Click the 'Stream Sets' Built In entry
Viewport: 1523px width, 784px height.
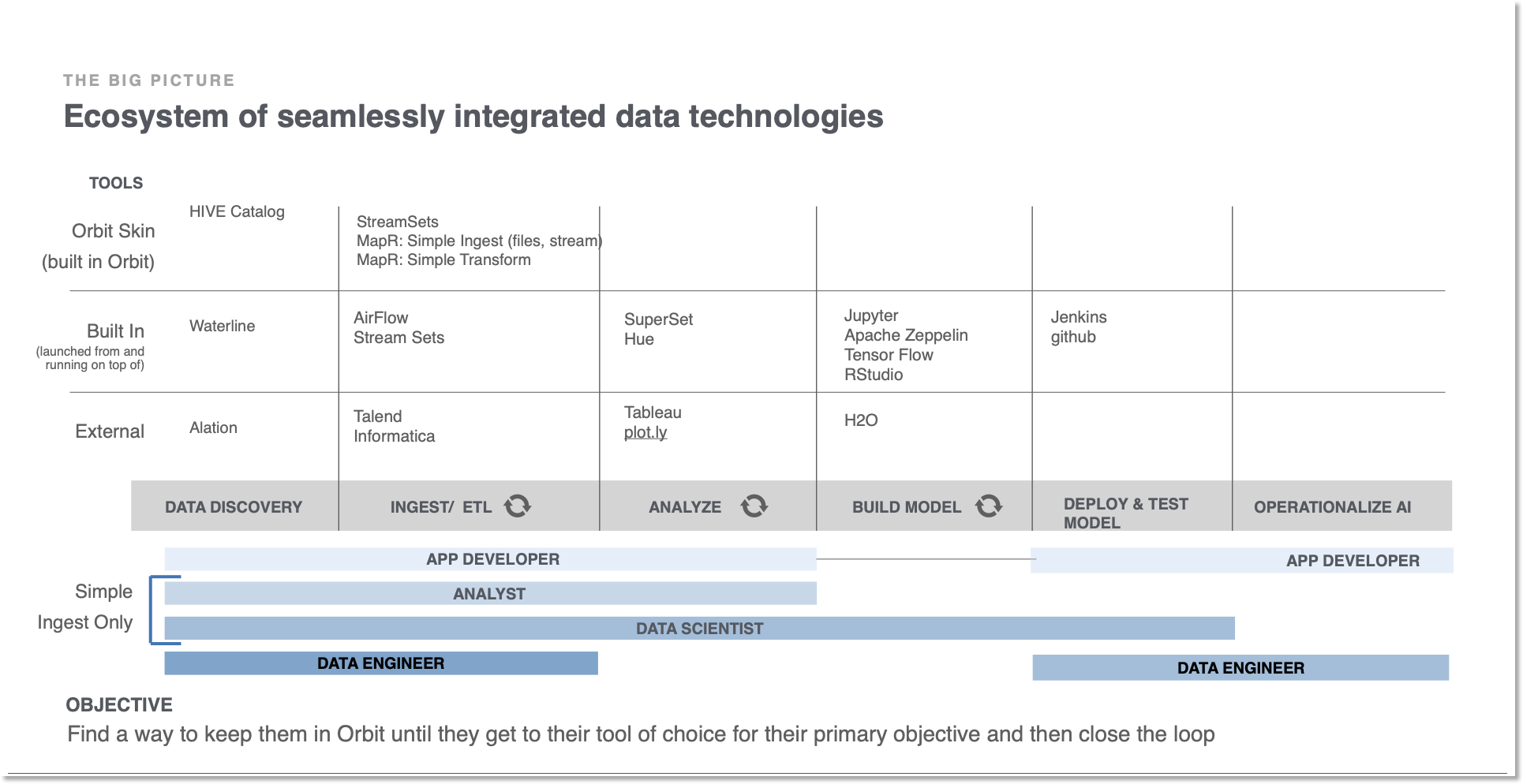click(x=399, y=338)
